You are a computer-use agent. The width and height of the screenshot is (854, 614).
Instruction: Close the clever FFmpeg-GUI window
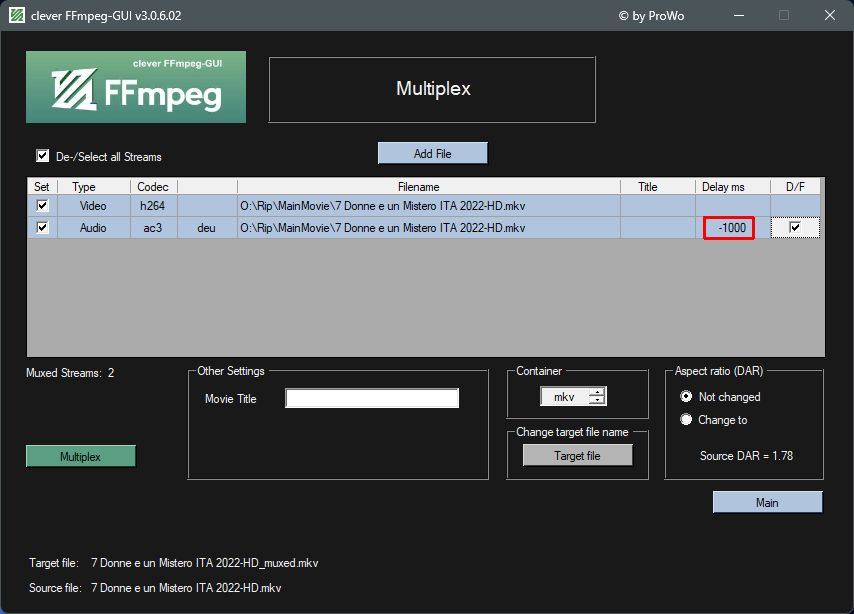point(829,15)
